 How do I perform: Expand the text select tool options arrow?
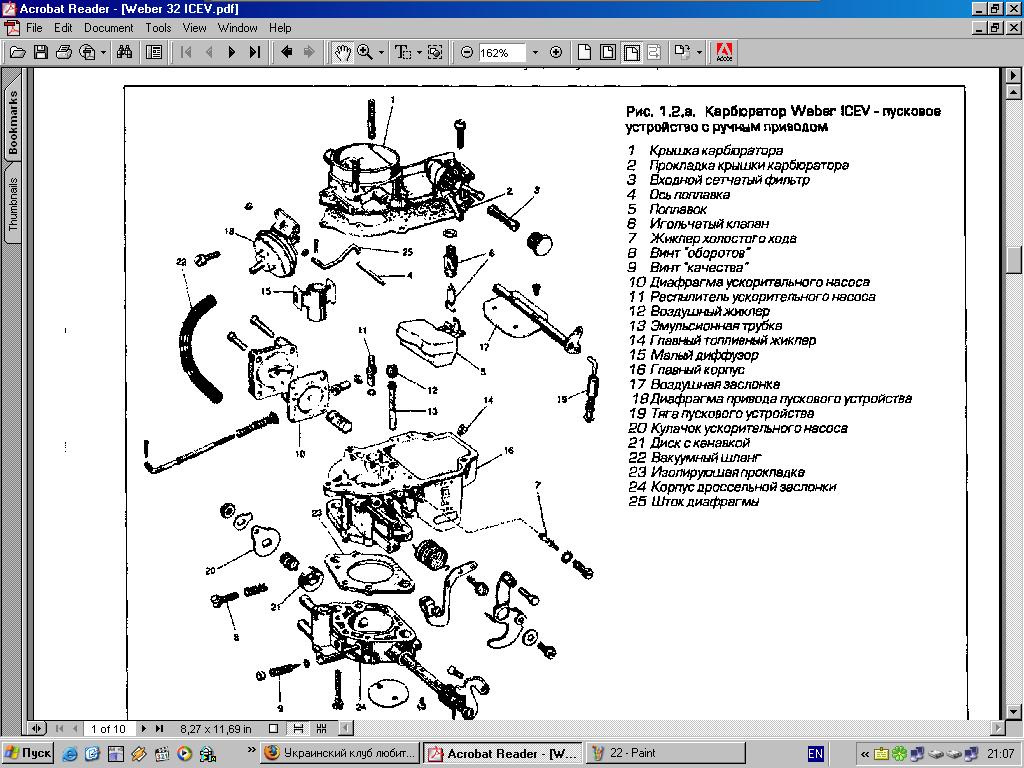pos(419,52)
